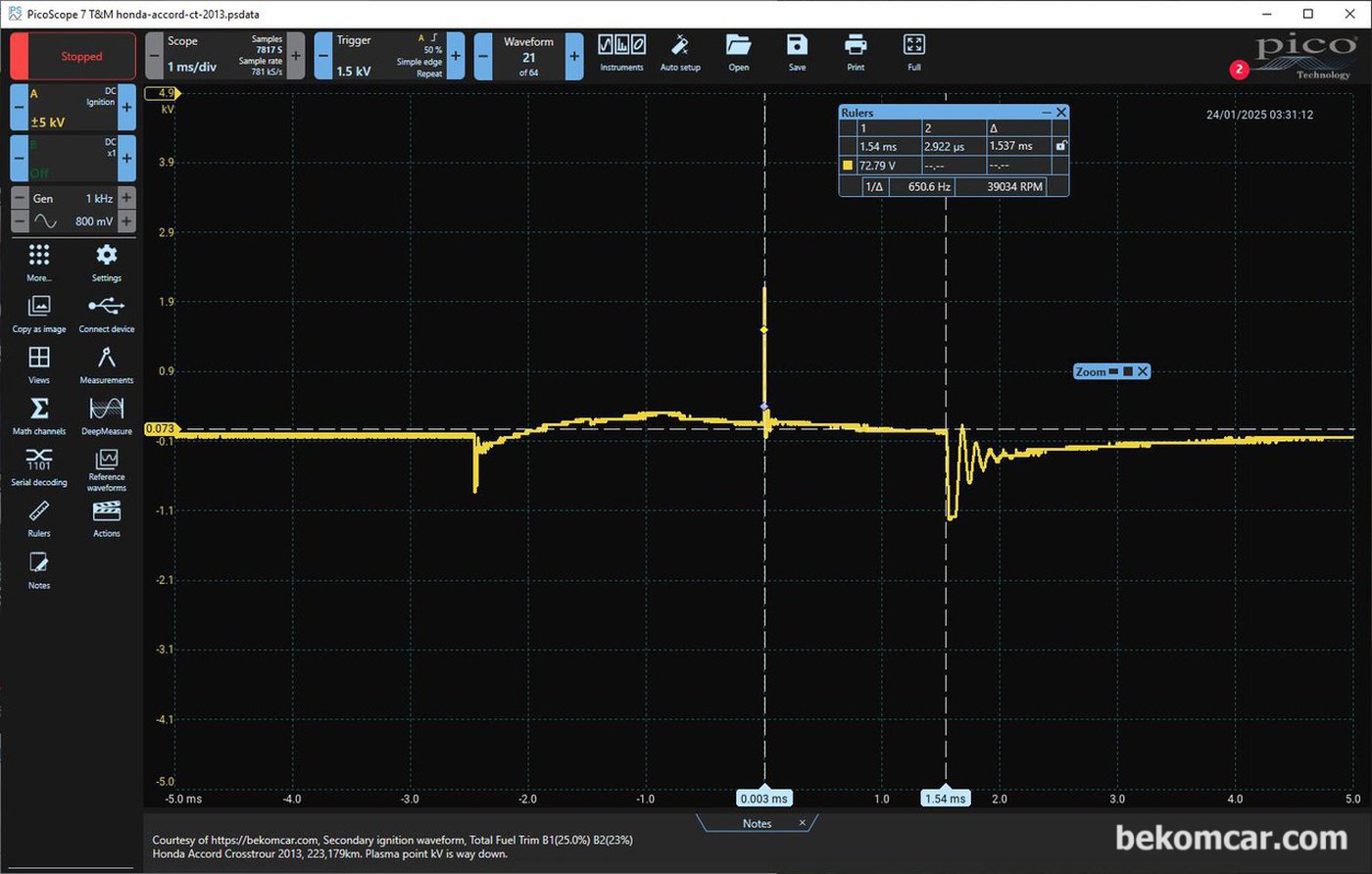1372x874 pixels.
Task: Decrease the Trigger threshold with minus
Action: 323,56
